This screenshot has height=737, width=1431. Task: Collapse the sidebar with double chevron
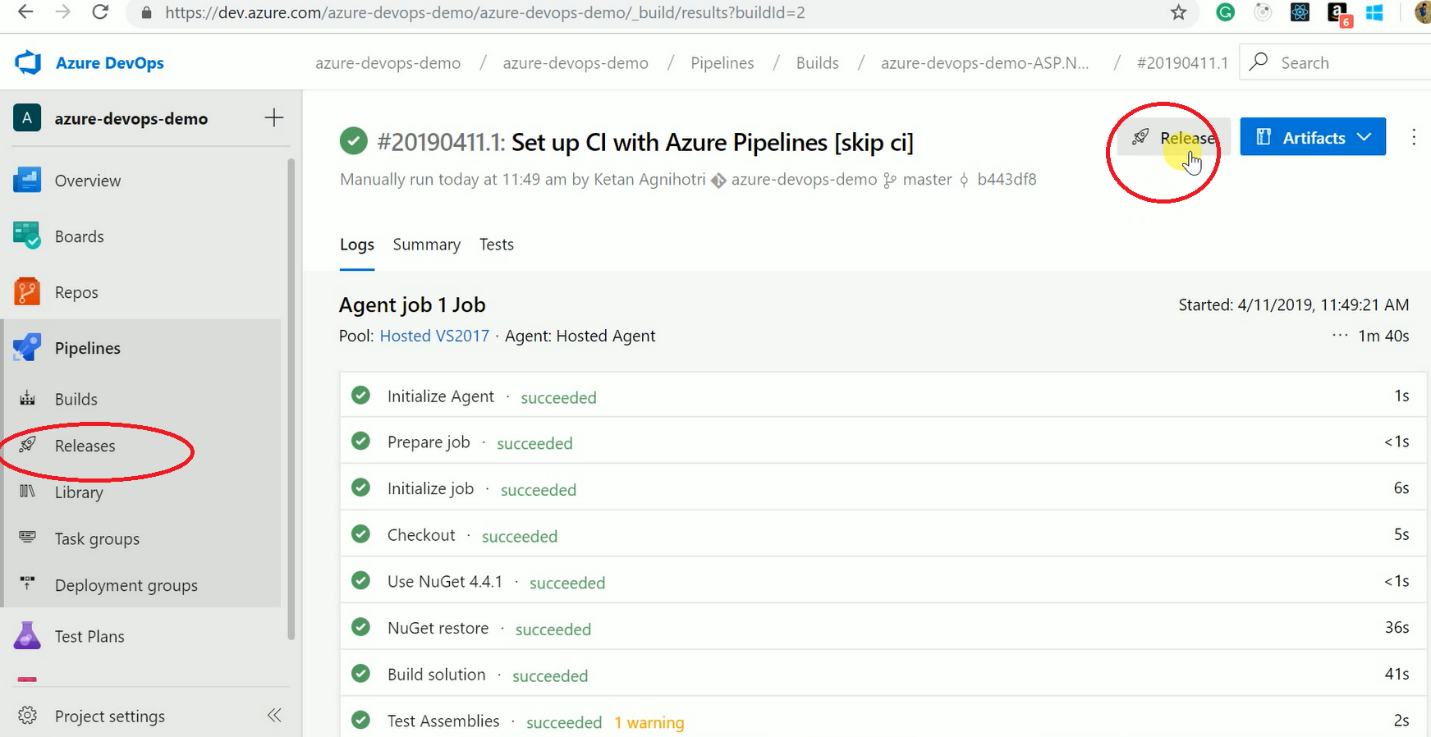(274, 716)
